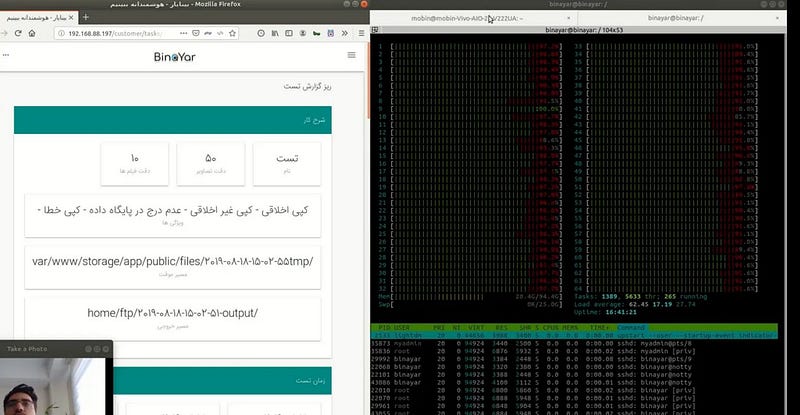The image size is (800, 415).
Task: Select the highlighted lightdm process row in htop
Action: (x=574, y=335)
